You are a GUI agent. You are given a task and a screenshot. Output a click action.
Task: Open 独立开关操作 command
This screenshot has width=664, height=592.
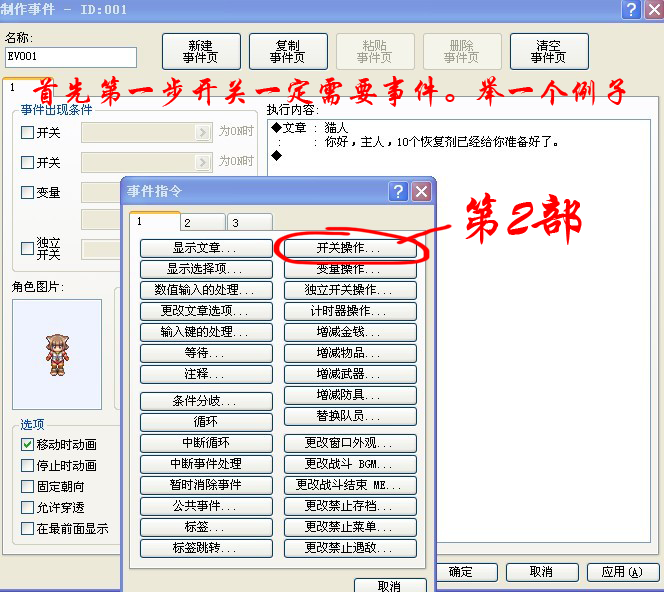point(350,290)
